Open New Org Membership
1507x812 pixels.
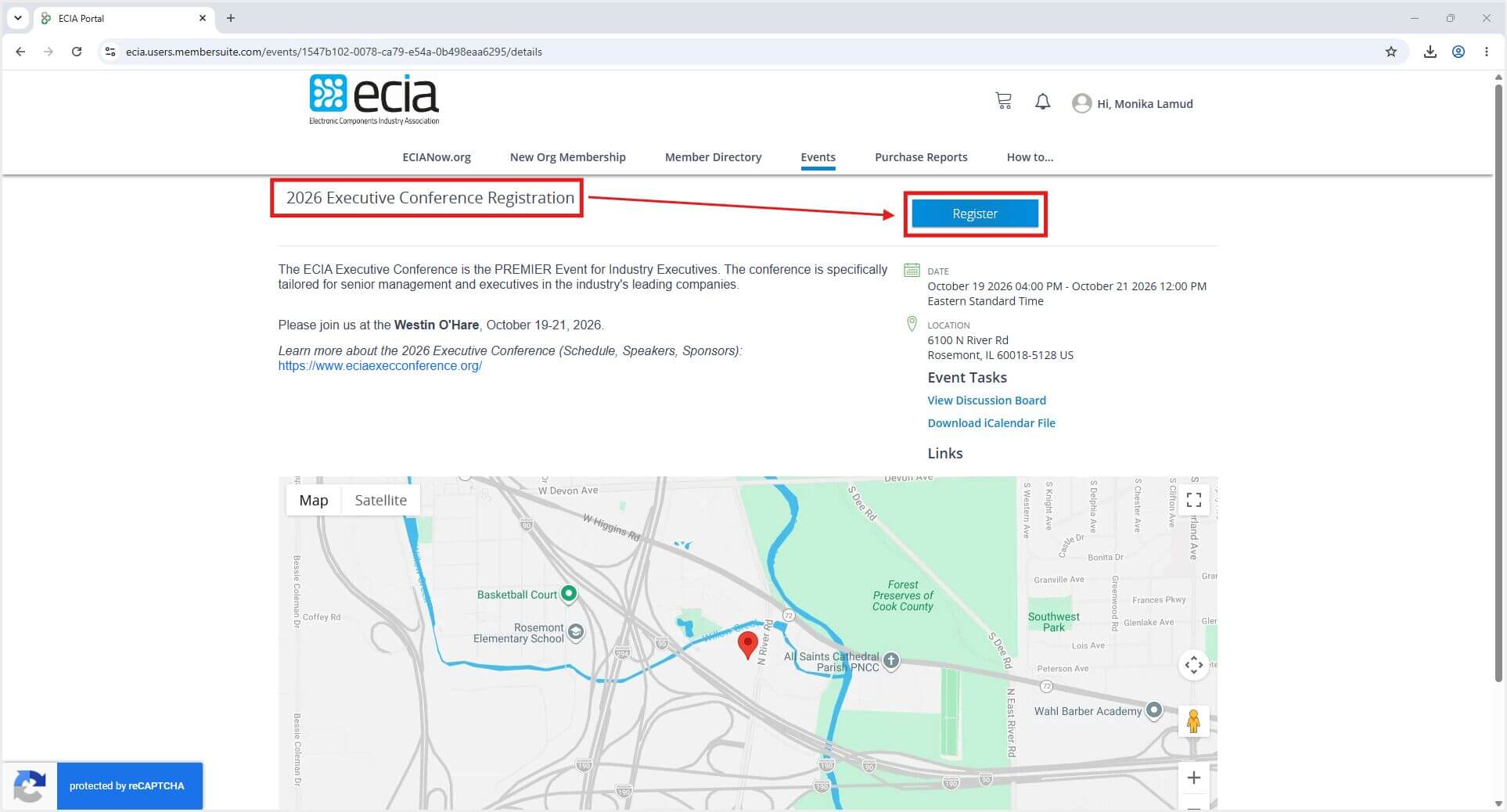568,157
